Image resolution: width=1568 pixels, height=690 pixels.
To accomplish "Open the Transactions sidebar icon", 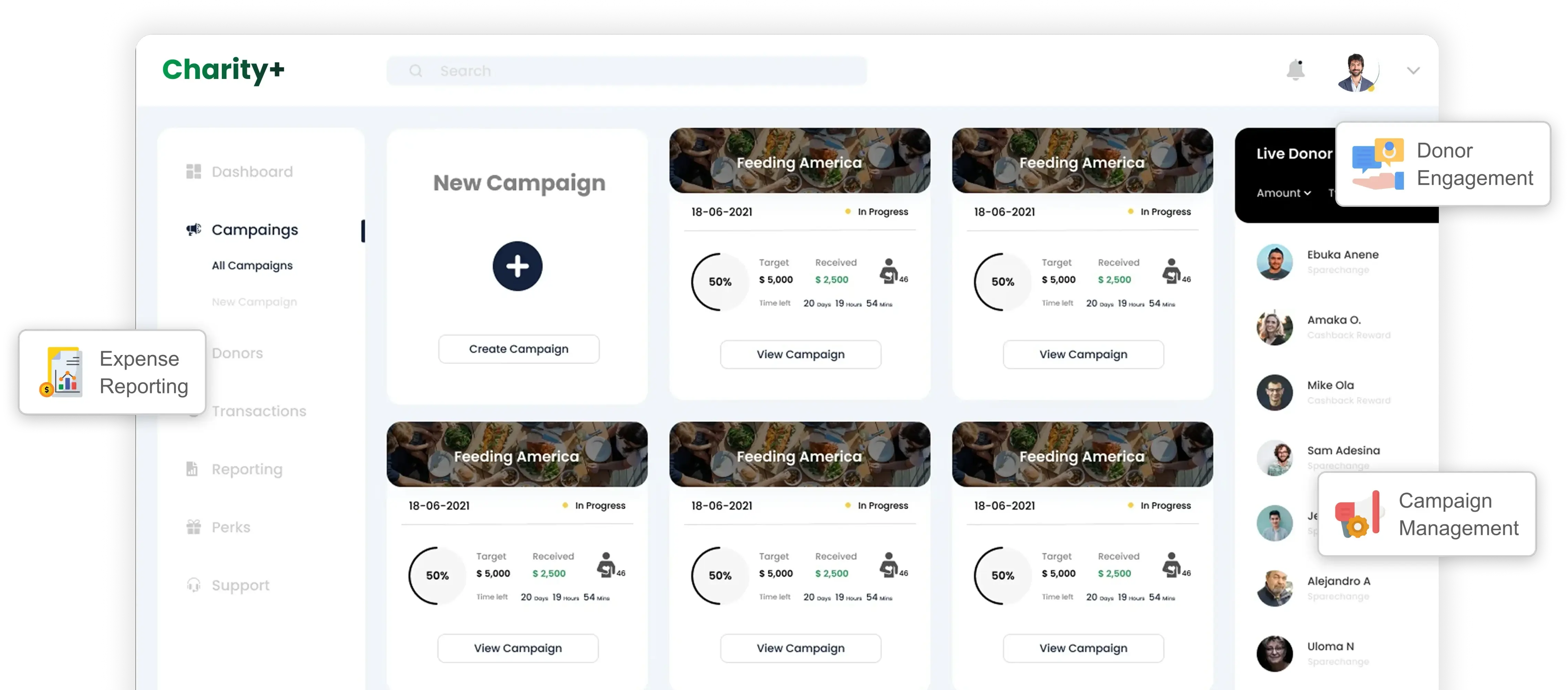I will [x=194, y=411].
